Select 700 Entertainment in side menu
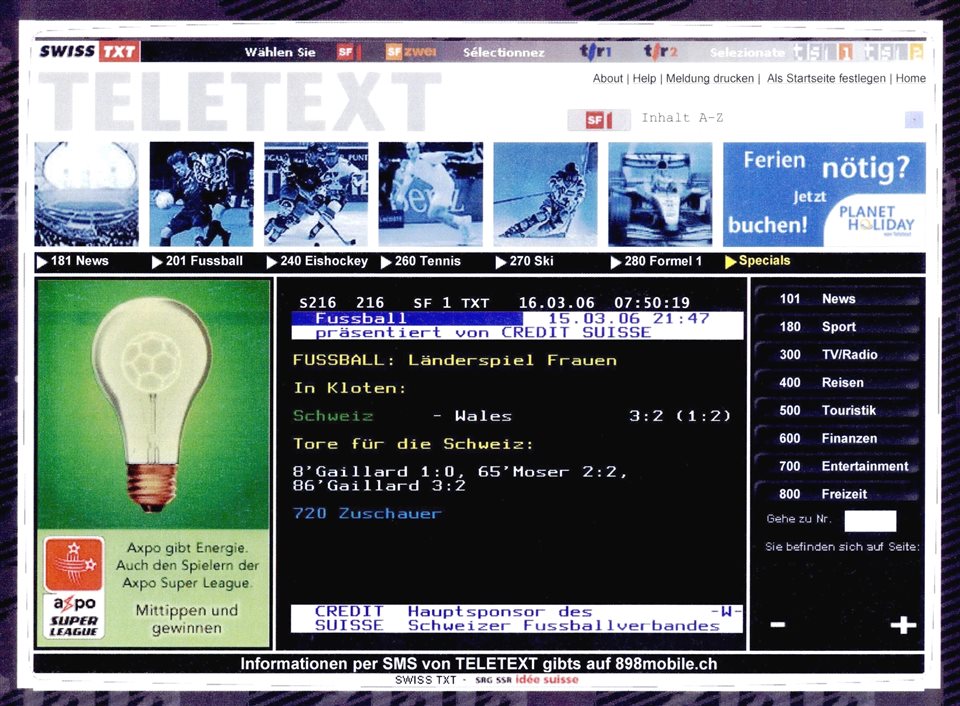Screen dimensions: 960x706 coord(838,466)
